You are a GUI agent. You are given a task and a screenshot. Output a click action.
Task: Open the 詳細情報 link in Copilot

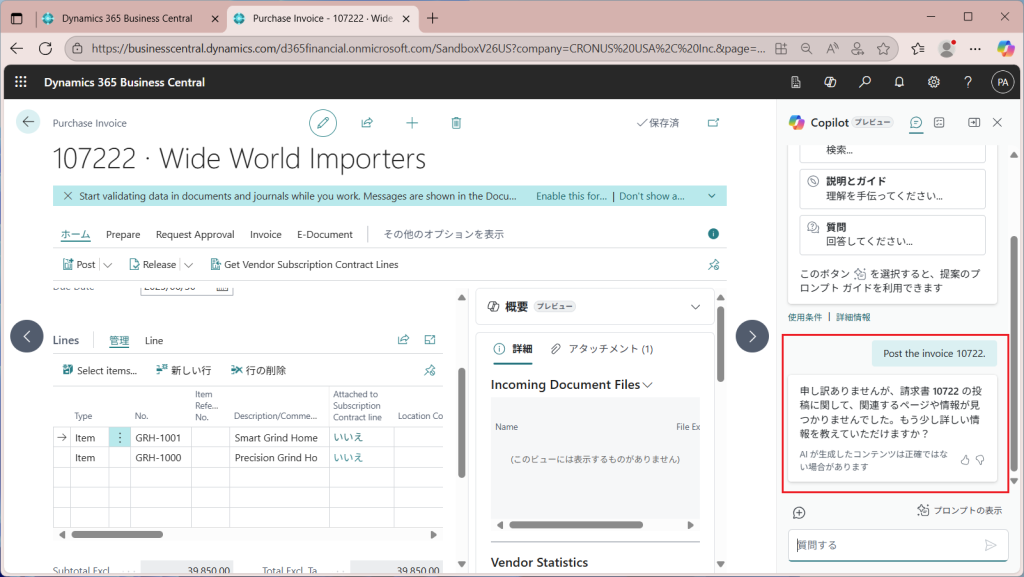tap(853, 317)
